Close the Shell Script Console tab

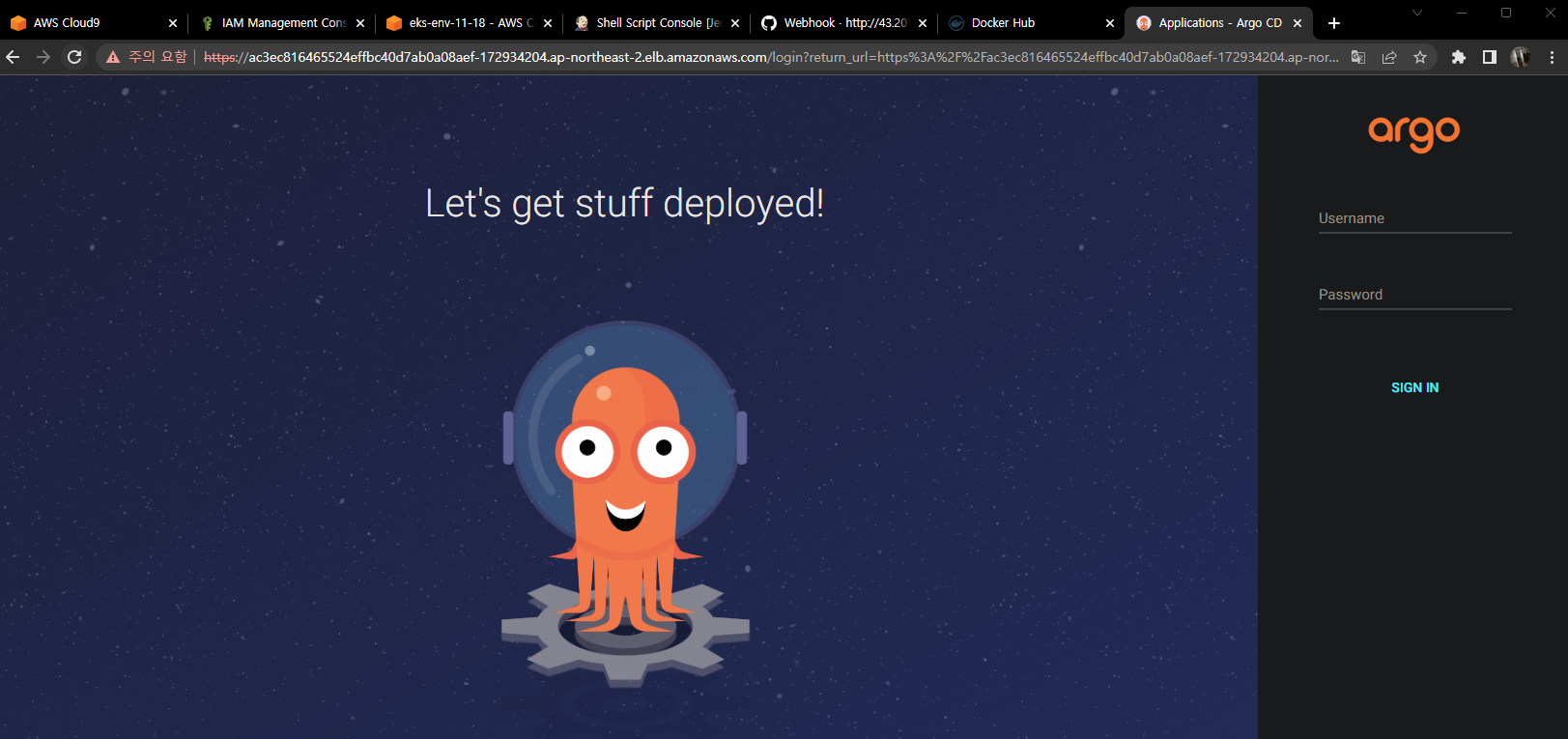click(x=735, y=23)
